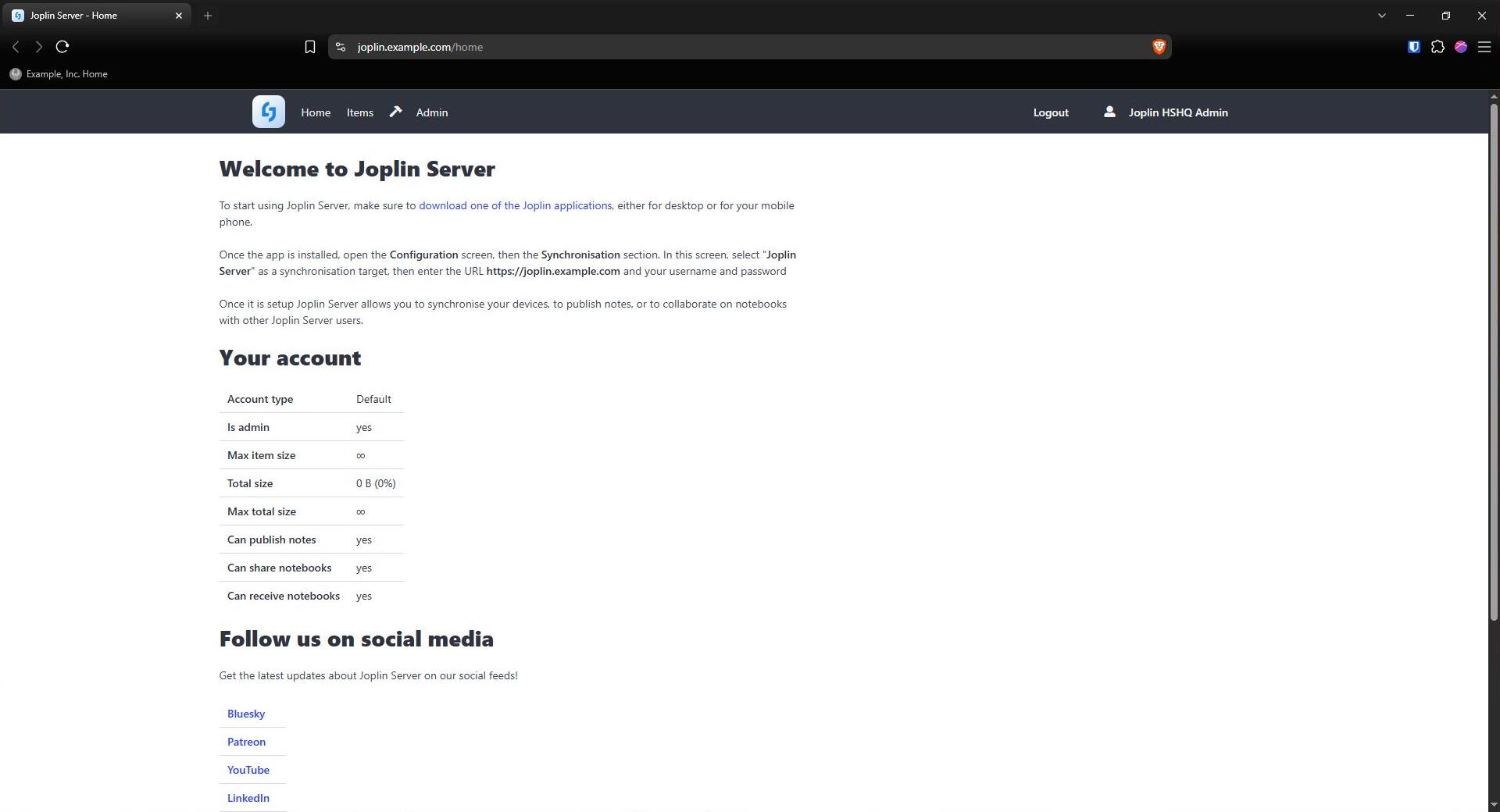Click the bold 'Configuration' word
This screenshot has width=1500, height=812.
pos(423,255)
